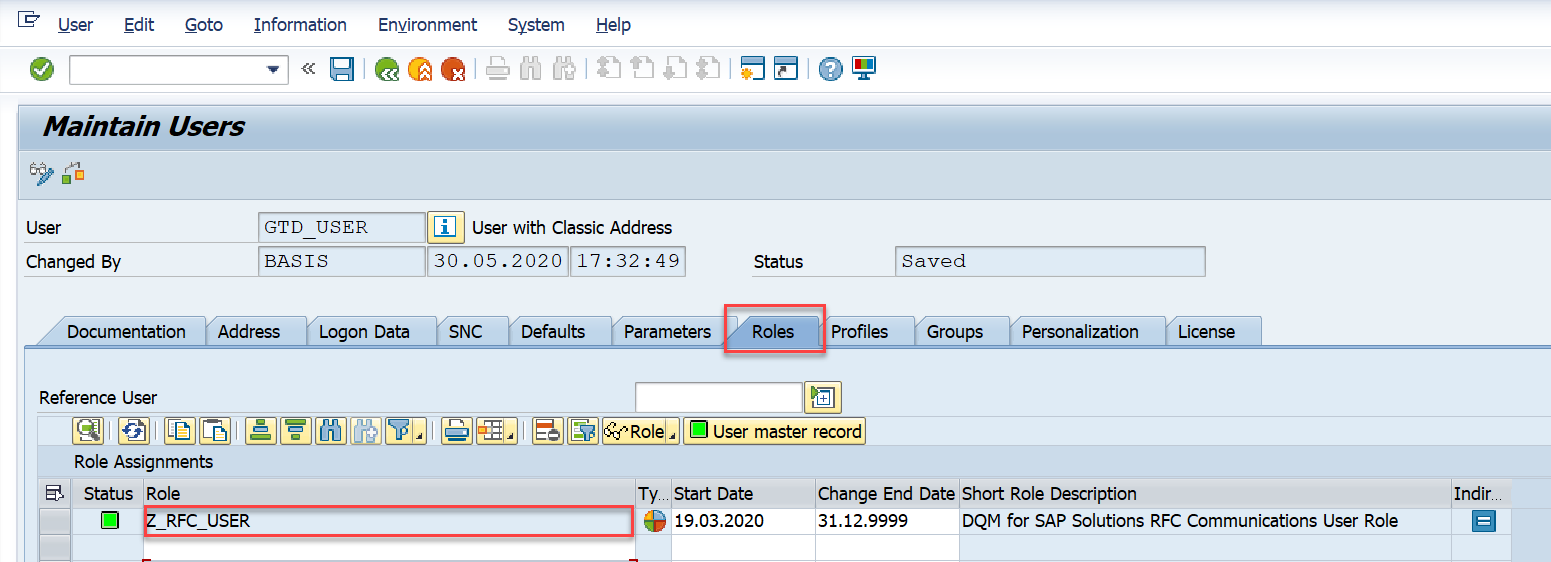Click the green status square for Z_RFC_USER
The width and height of the screenshot is (1551, 562).
[x=109, y=521]
